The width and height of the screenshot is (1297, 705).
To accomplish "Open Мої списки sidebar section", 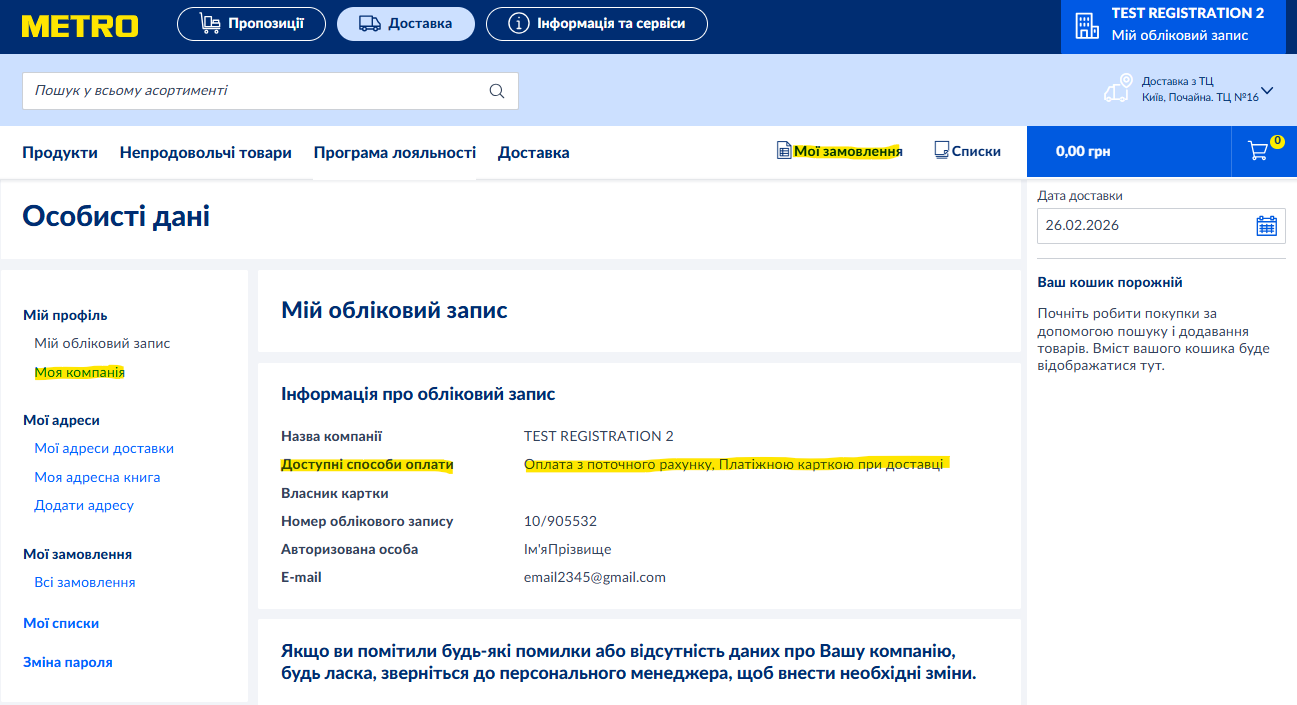I will point(61,623).
